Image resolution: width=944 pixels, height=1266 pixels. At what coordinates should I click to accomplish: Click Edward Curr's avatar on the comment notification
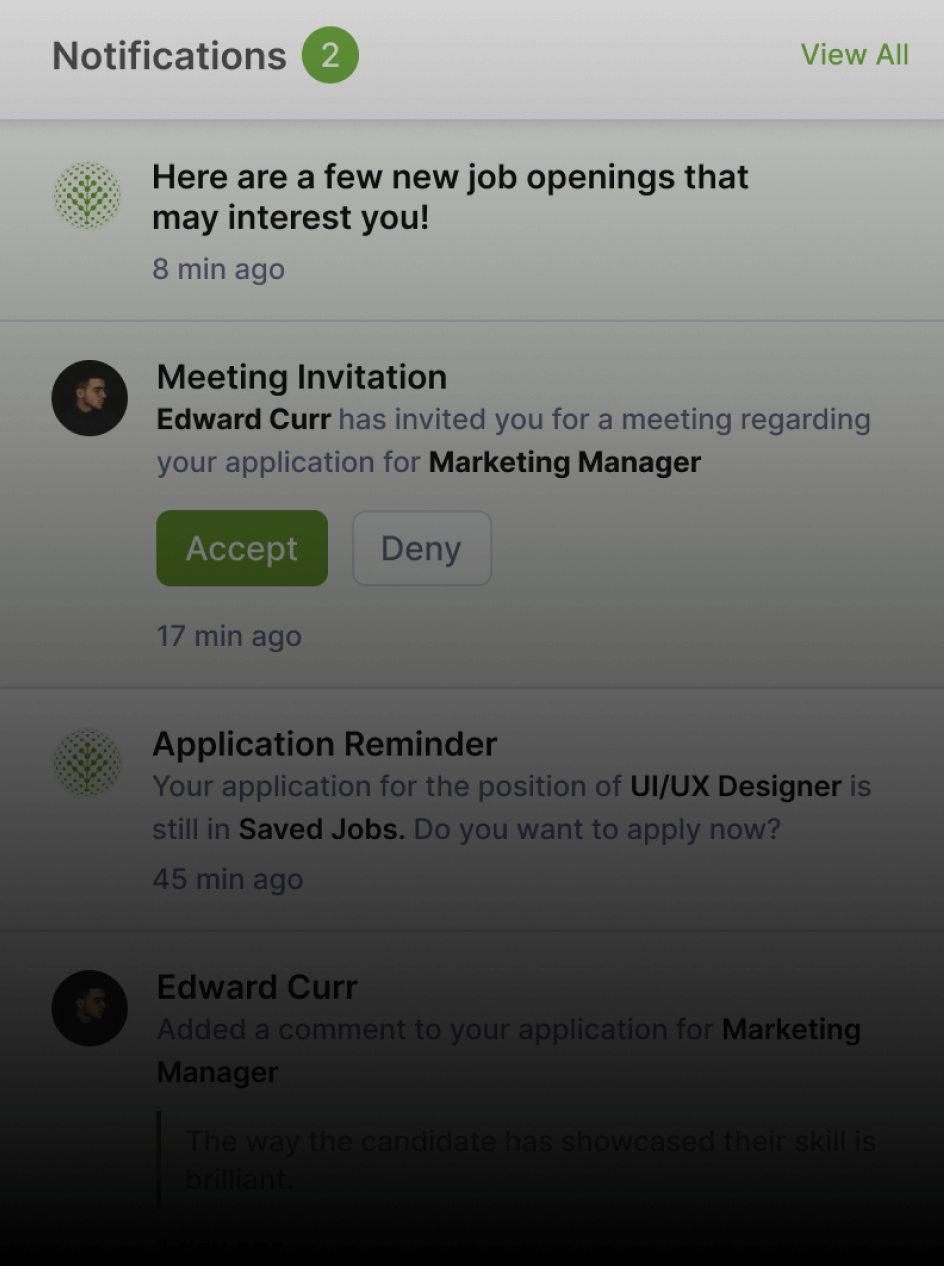(x=90, y=1008)
